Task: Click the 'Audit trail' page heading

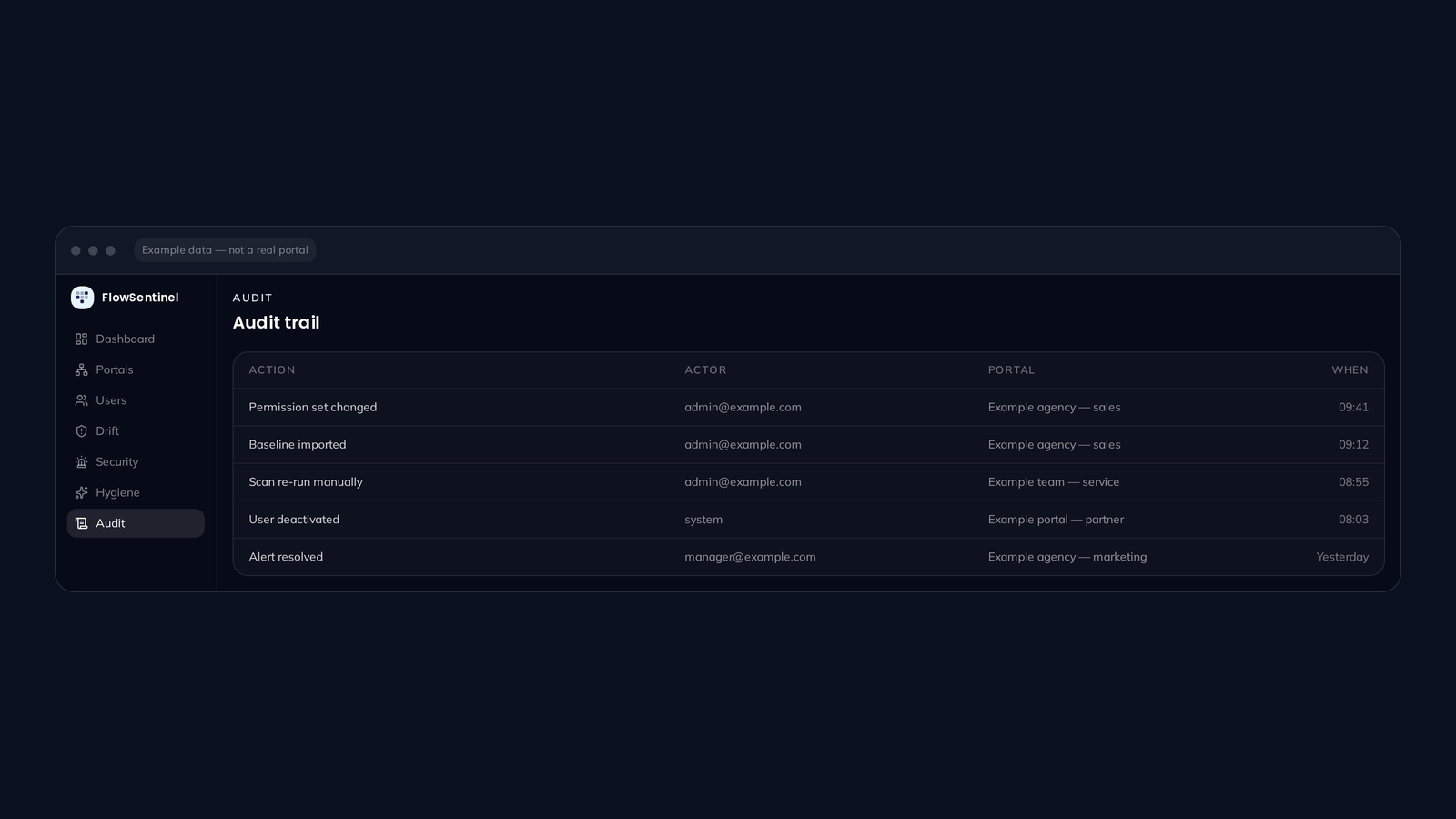Action: (276, 322)
